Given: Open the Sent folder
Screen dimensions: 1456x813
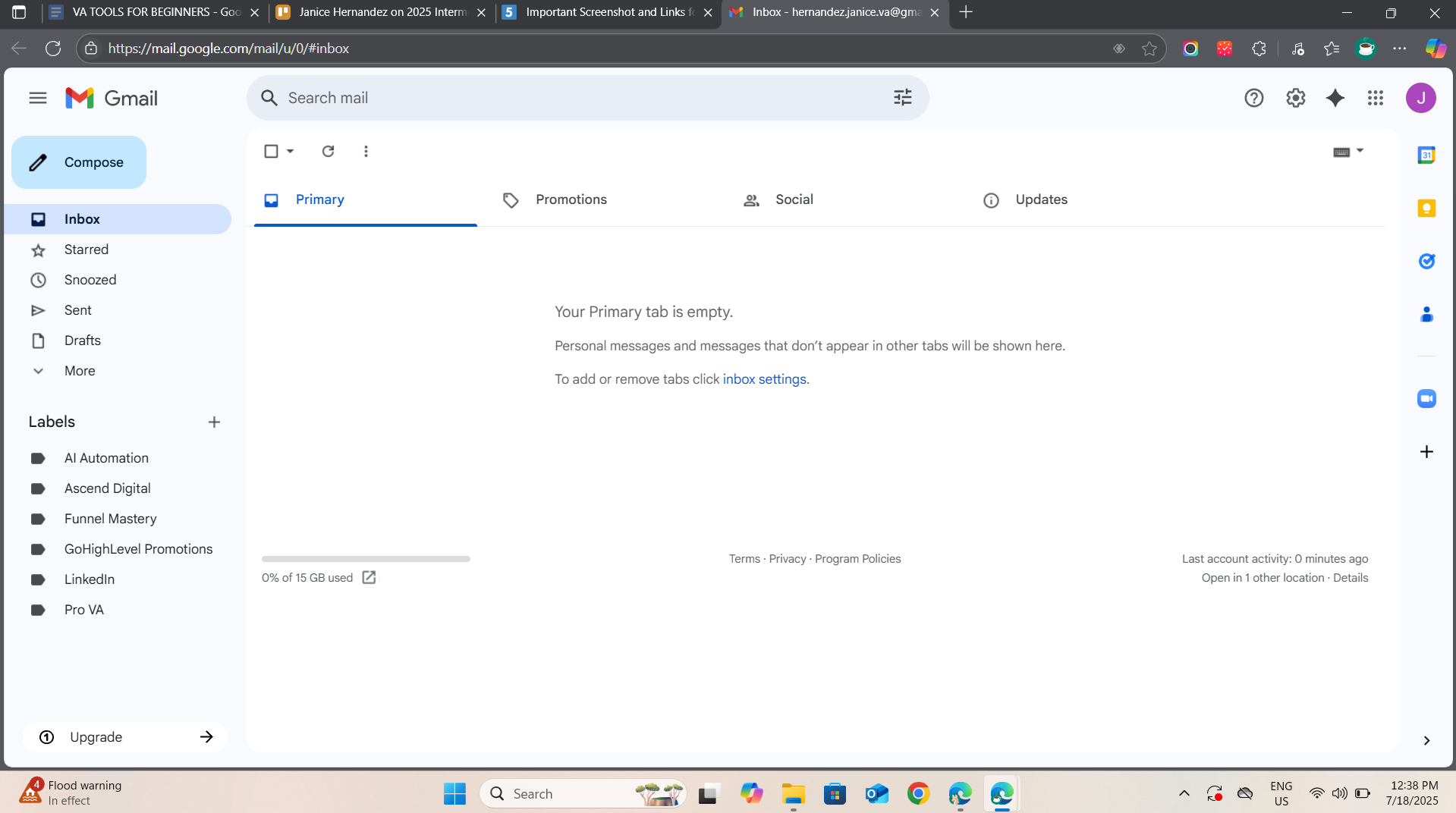Looking at the screenshot, I should coord(118,310).
